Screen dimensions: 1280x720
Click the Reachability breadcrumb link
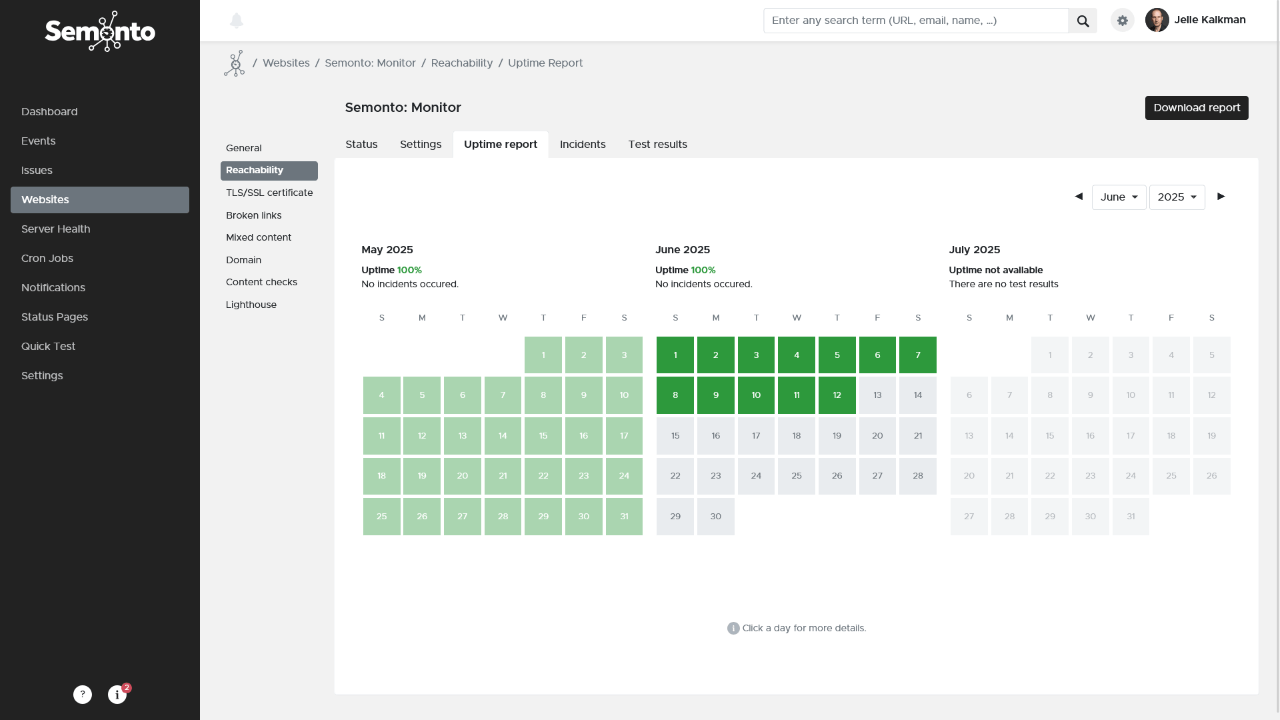pos(462,63)
